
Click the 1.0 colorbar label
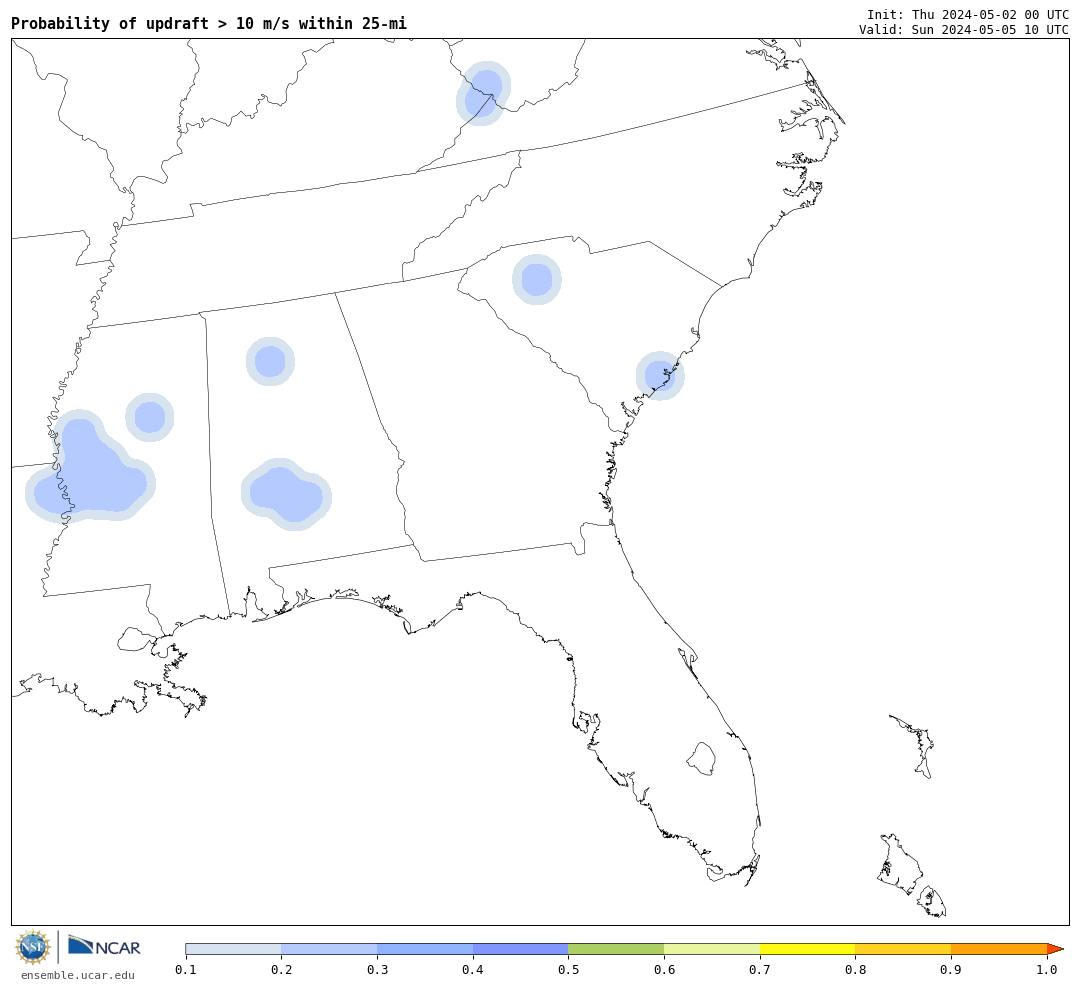1047,970
